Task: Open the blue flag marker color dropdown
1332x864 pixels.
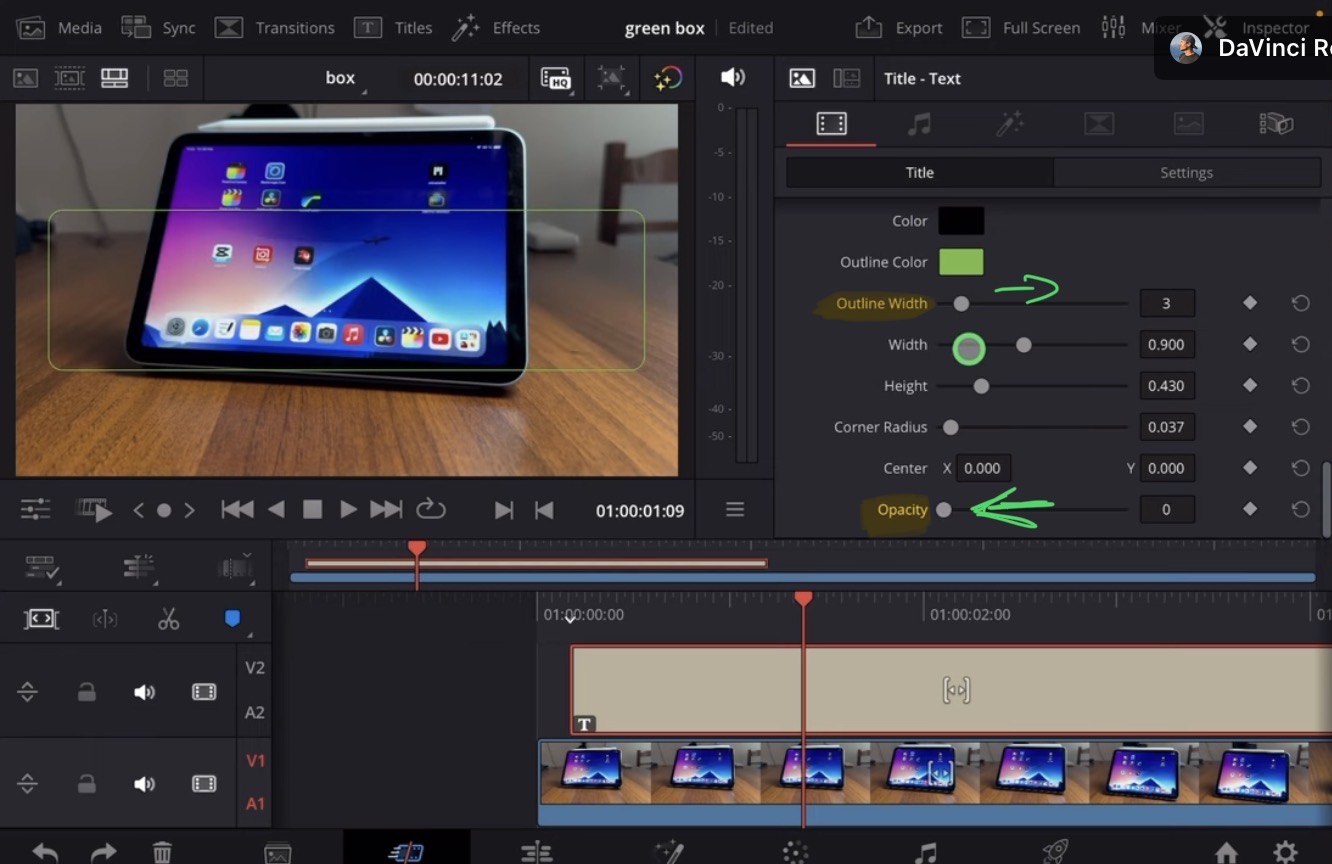Action: (233, 620)
